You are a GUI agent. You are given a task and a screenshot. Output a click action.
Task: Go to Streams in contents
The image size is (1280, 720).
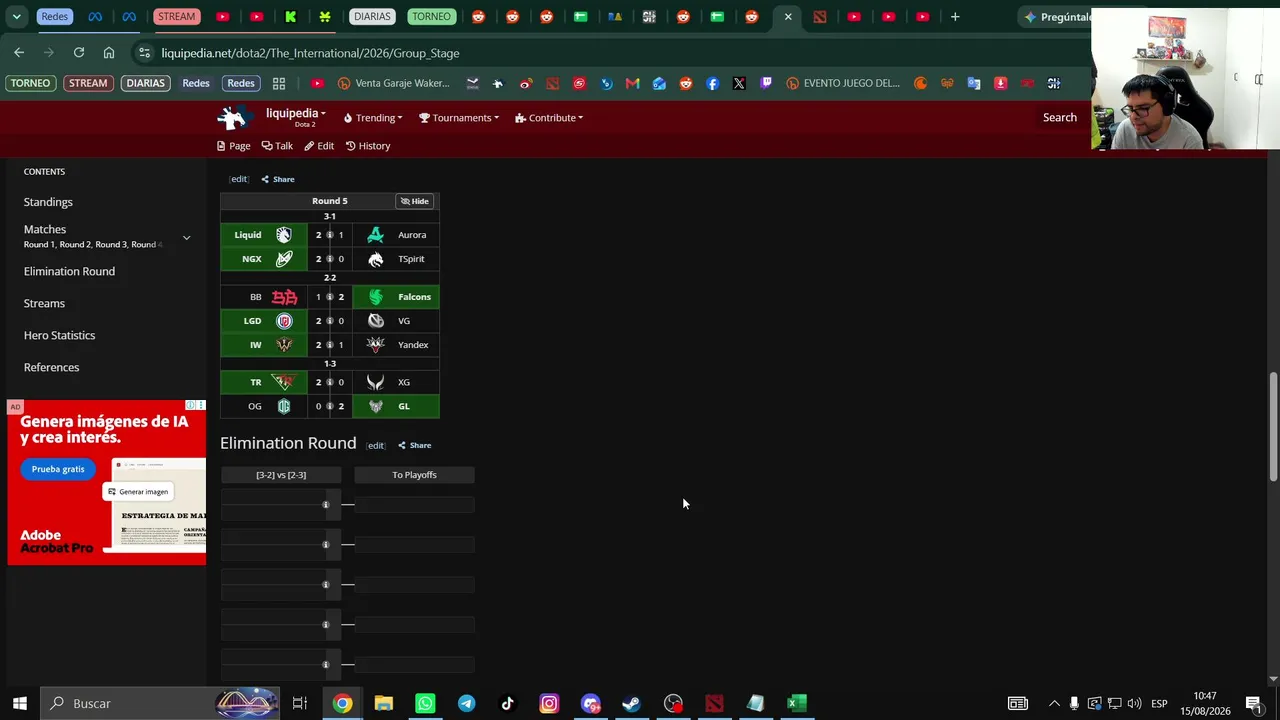44,303
